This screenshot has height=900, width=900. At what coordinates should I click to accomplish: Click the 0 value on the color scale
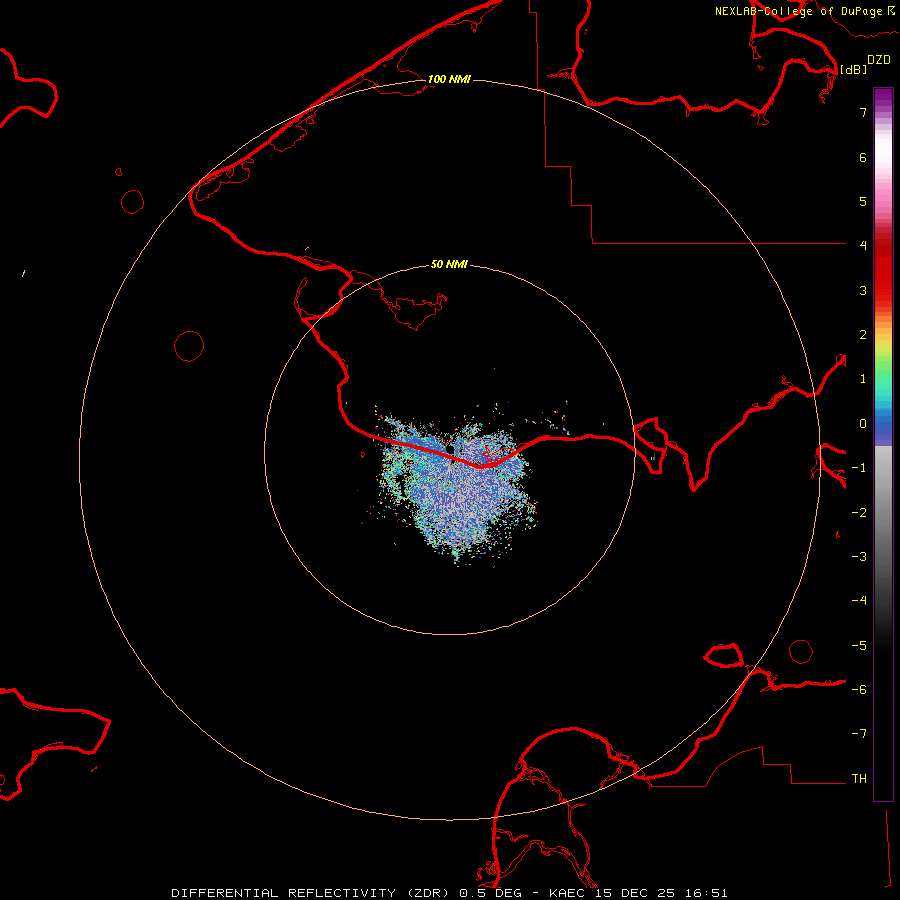tap(863, 424)
